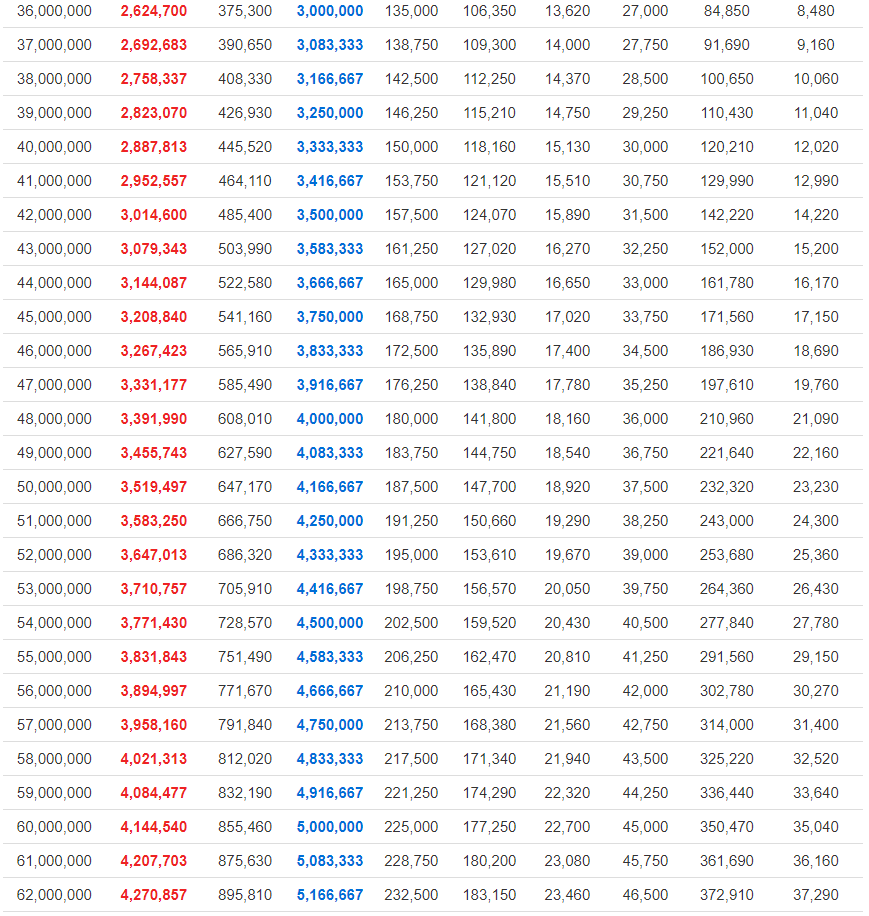Select the cell reading 62,000,000
This screenshot has width=869, height=916.
[x=54, y=895]
